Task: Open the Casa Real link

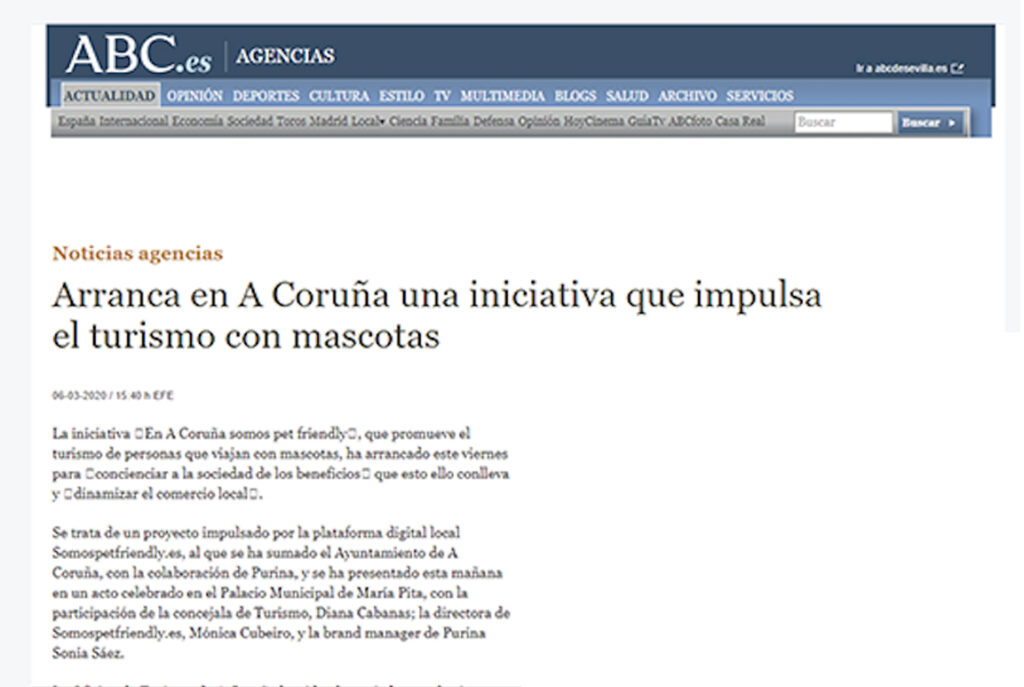Action: tap(740, 122)
